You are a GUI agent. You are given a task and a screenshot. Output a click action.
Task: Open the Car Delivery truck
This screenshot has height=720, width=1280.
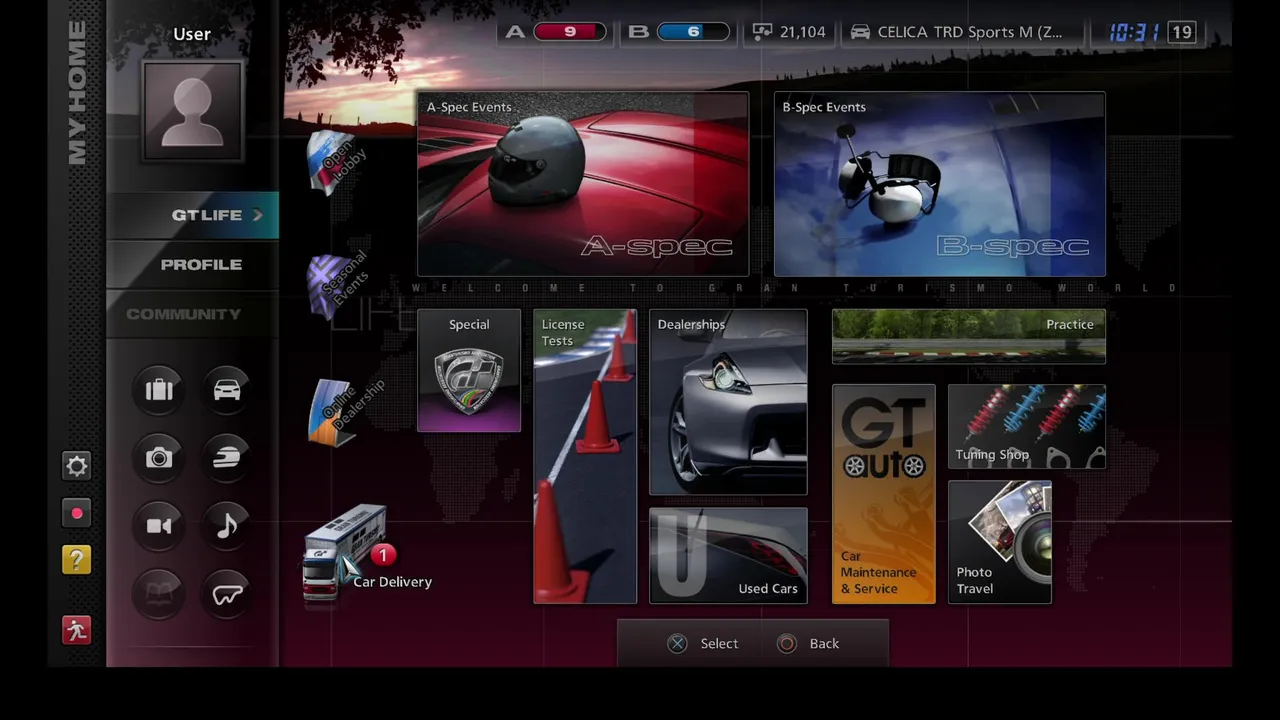344,554
